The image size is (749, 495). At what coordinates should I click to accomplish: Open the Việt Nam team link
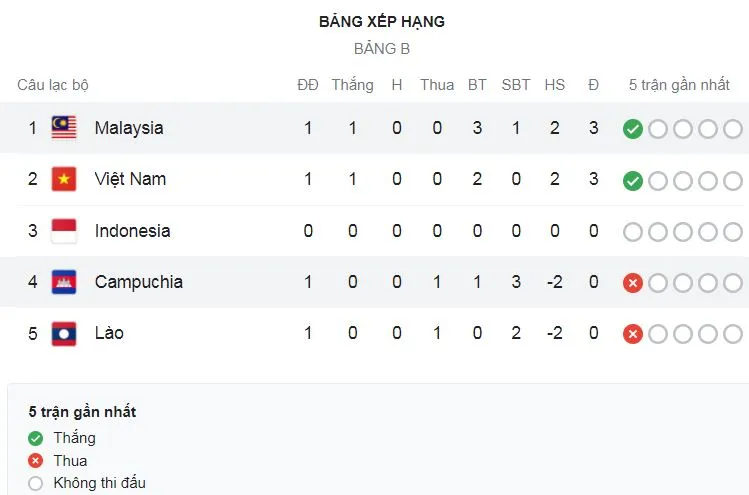tap(130, 179)
